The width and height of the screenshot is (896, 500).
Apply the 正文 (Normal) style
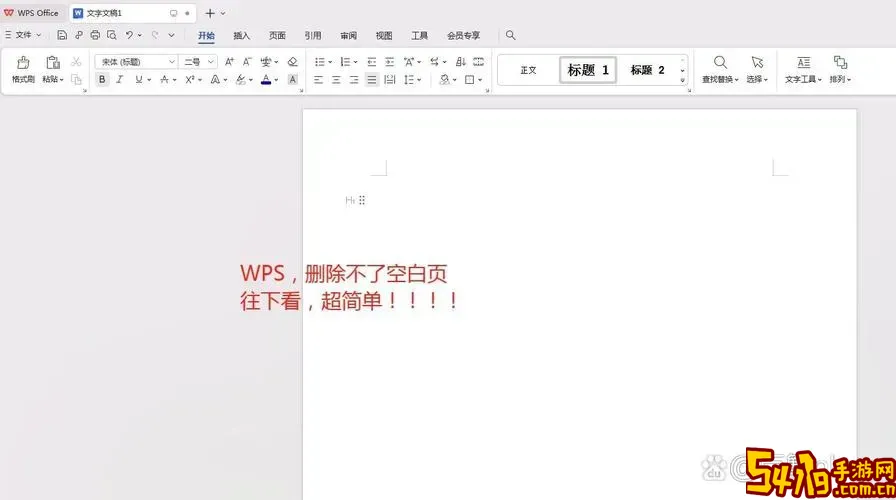529,70
